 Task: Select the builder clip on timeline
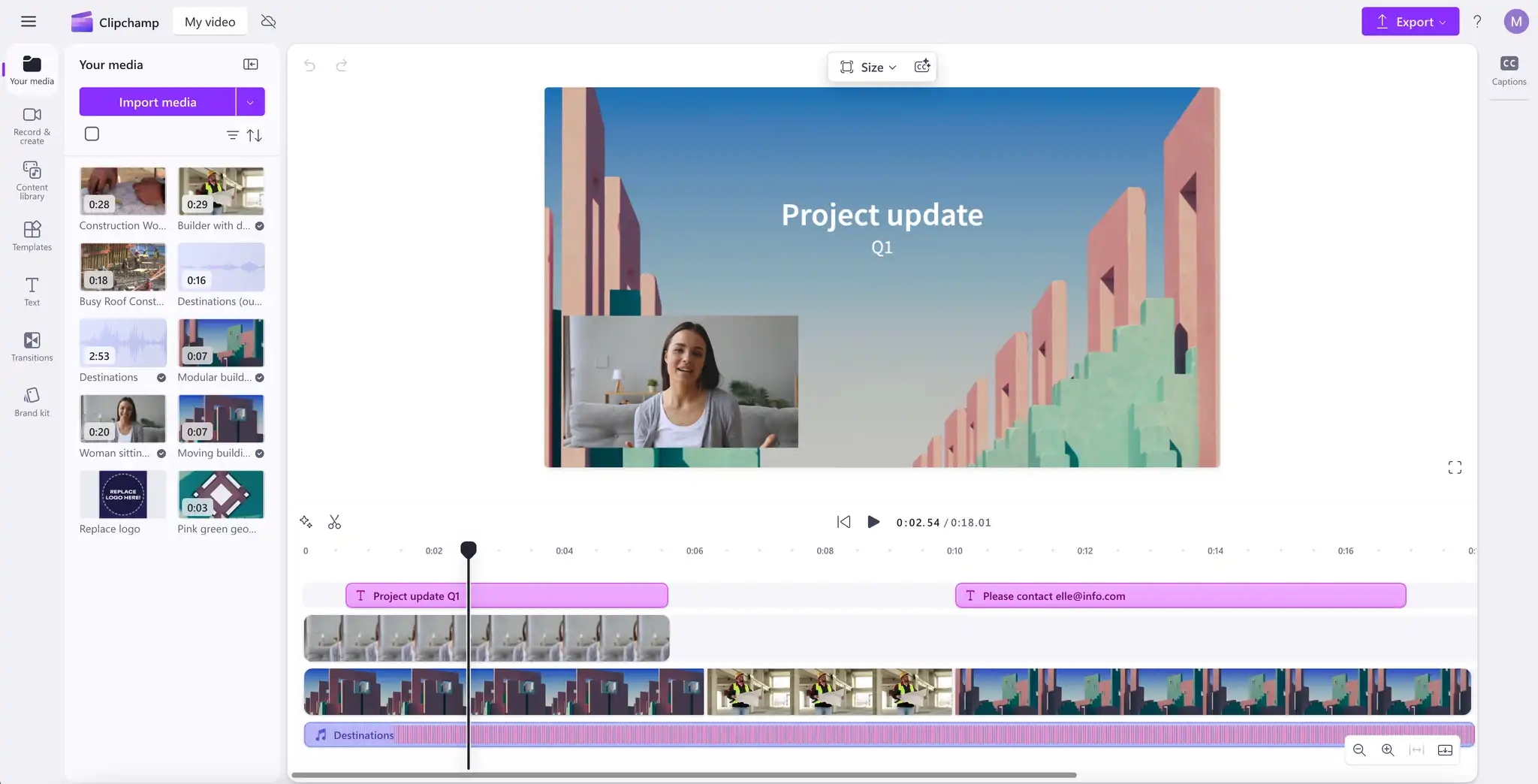(x=830, y=692)
